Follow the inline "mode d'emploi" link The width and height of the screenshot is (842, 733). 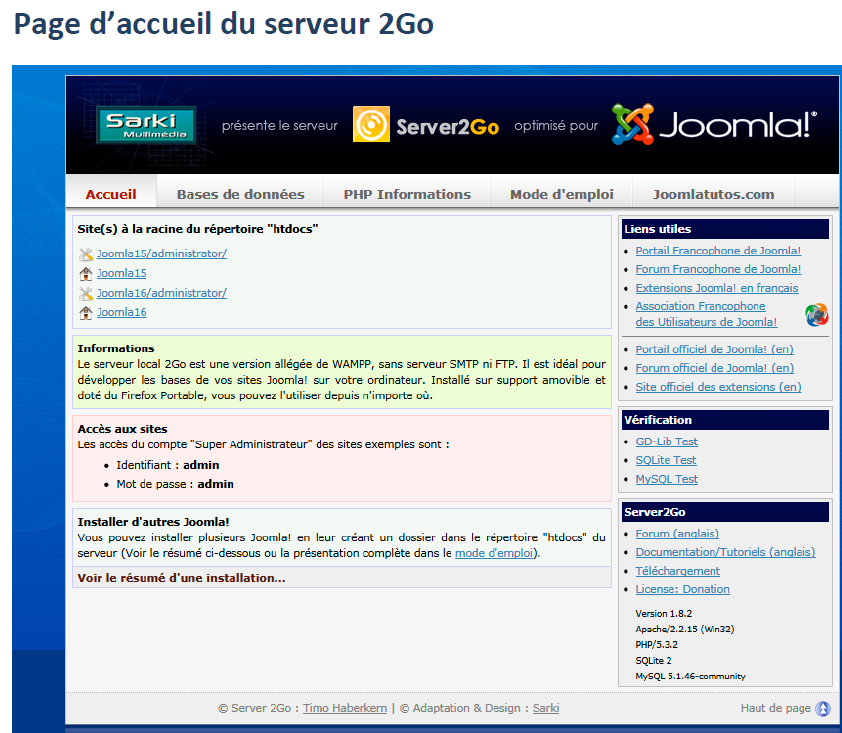495,553
